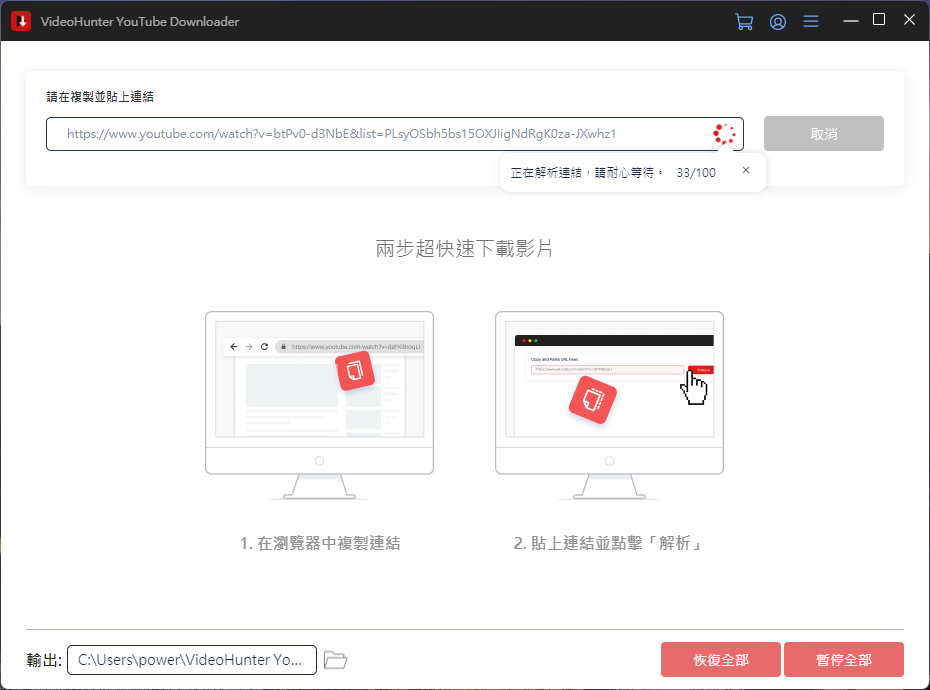Click the 取消 cancel button
Image resolution: width=930 pixels, height=690 pixels.
823,134
